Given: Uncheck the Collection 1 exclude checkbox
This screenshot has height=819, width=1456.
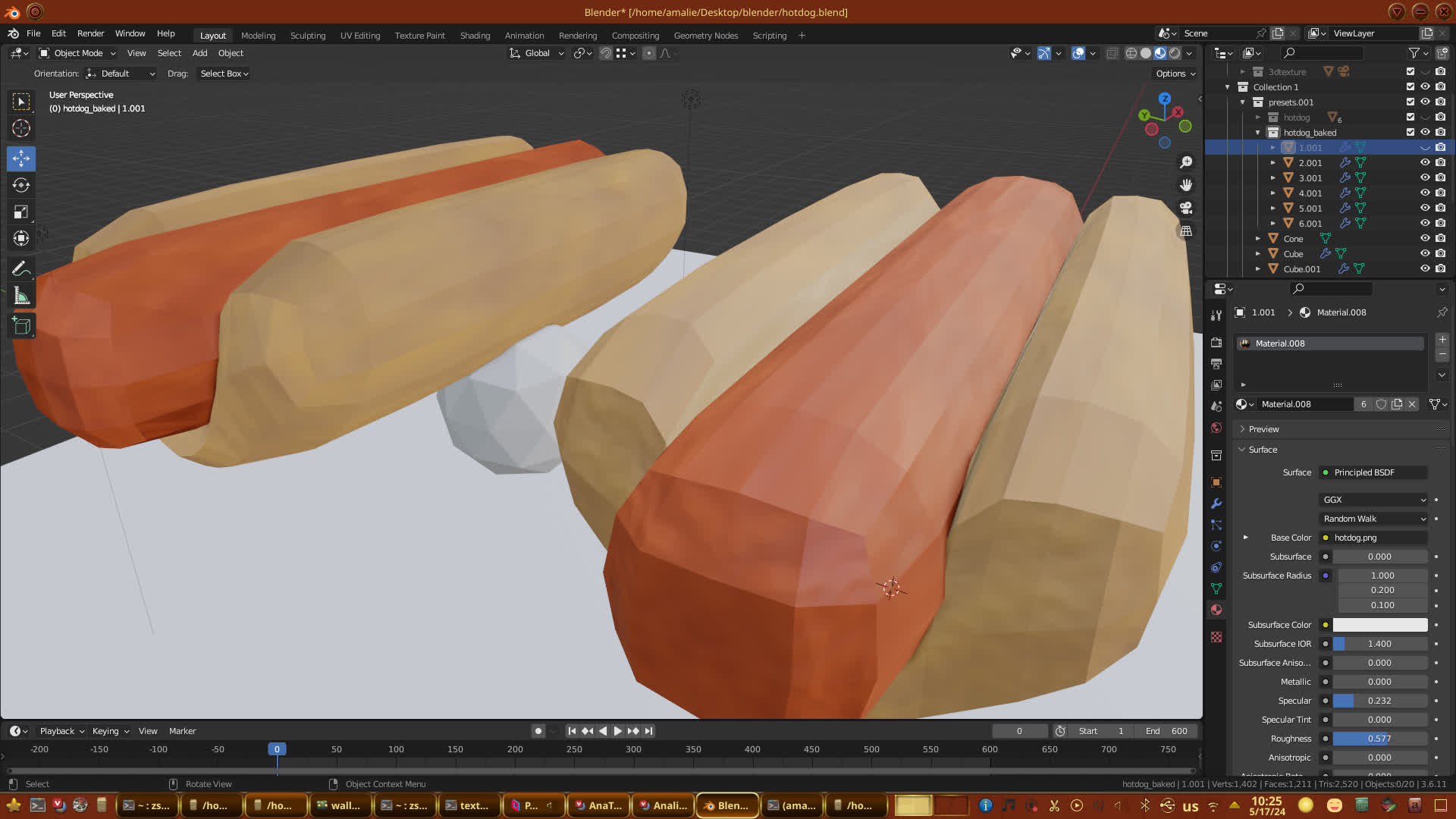Looking at the screenshot, I should 1410,86.
